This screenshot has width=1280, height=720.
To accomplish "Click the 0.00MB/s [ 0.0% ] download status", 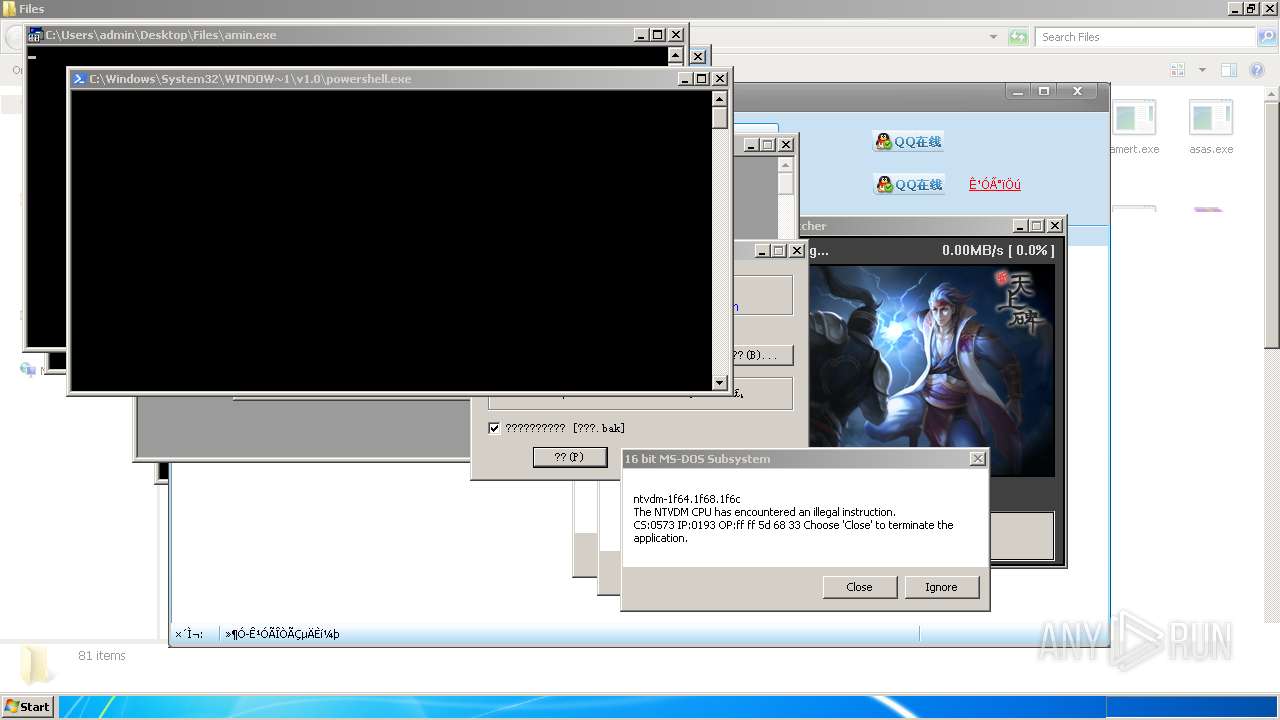I will pyautogui.click(x=997, y=250).
